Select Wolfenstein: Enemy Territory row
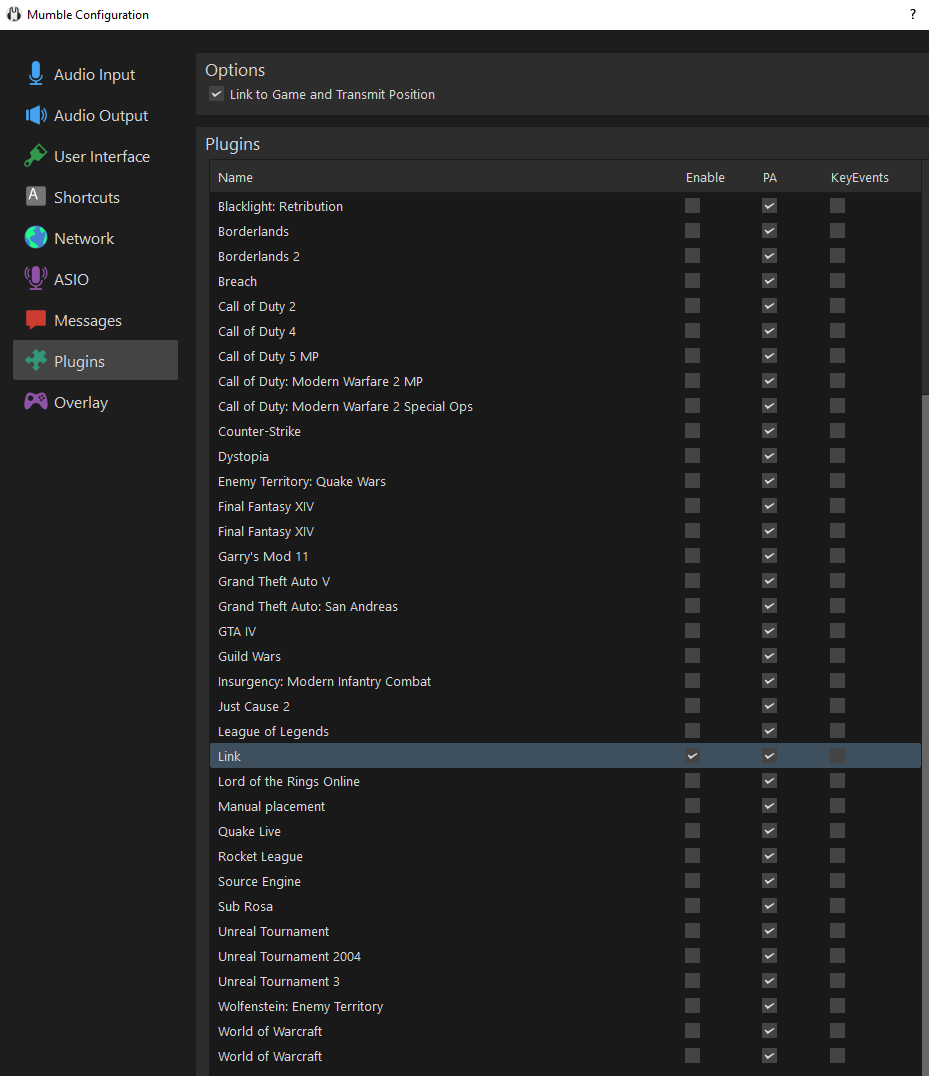 click(565, 1006)
